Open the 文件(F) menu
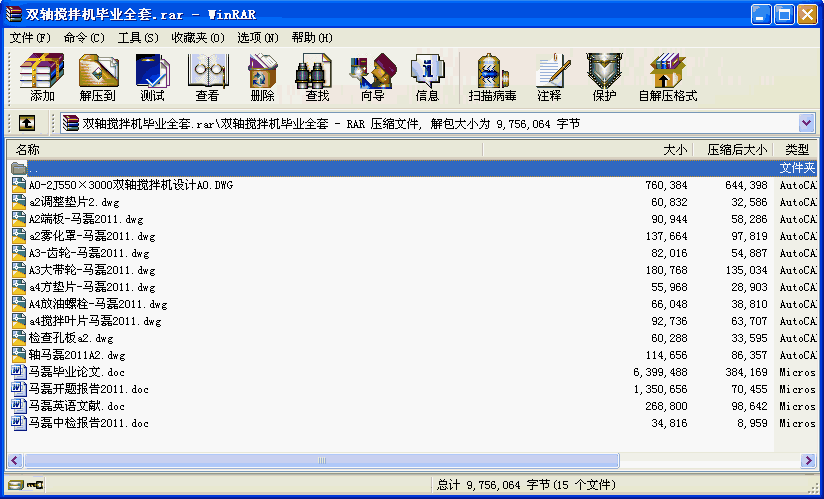This screenshot has height=499, width=824. (30, 38)
